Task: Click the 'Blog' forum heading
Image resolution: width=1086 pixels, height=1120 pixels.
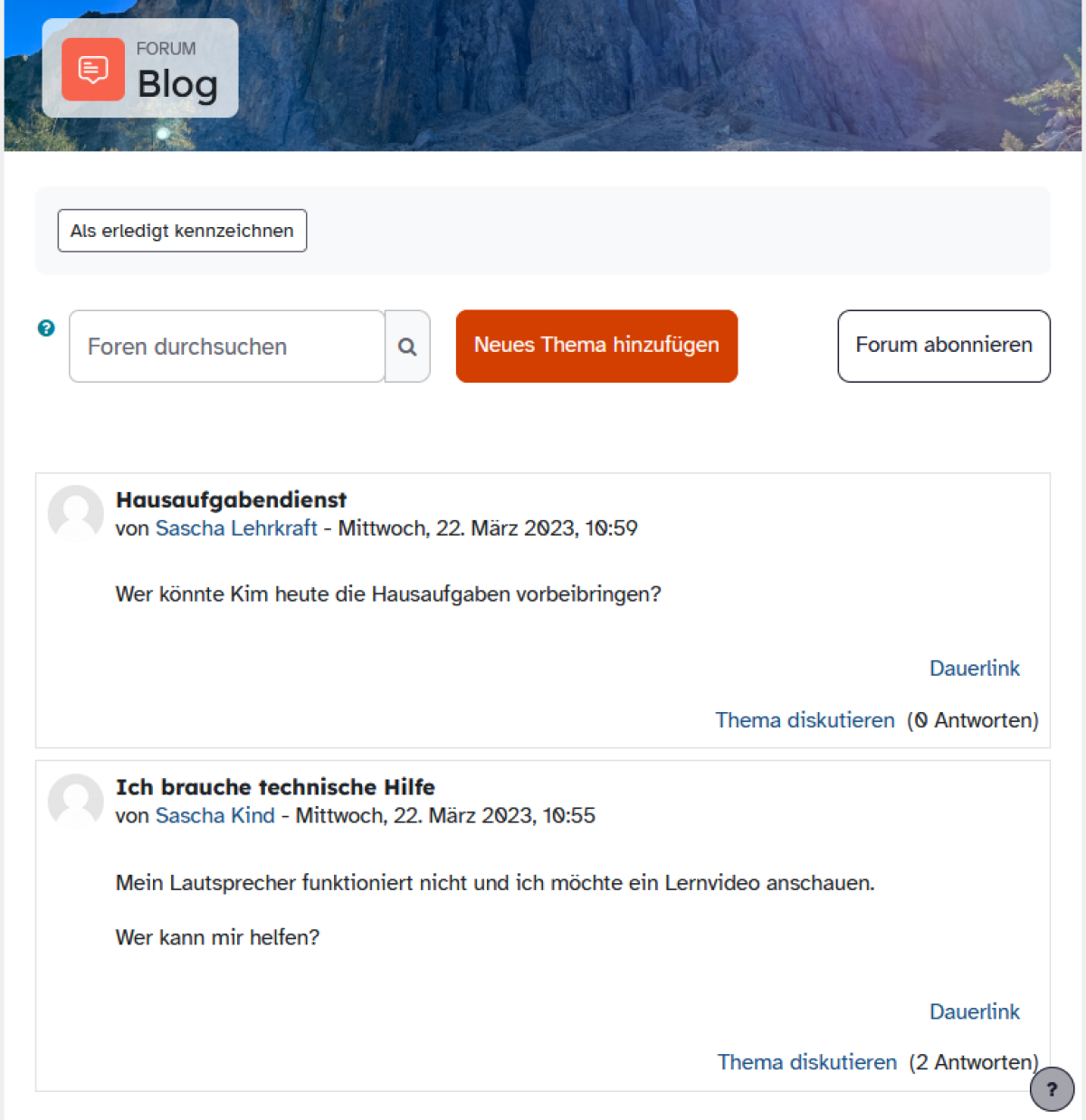Action: click(177, 85)
